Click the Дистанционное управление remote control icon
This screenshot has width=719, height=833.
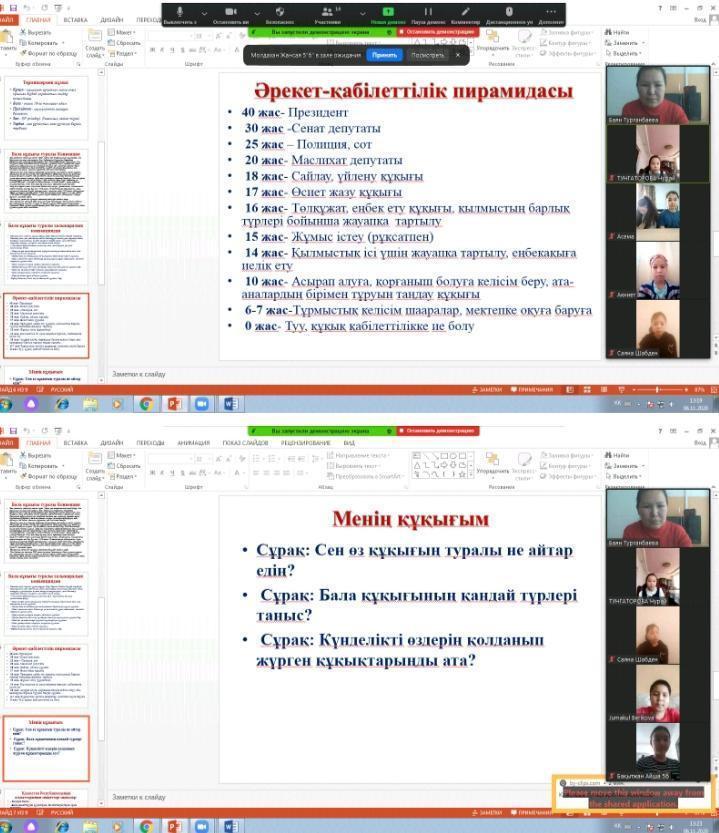pos(509,14)
